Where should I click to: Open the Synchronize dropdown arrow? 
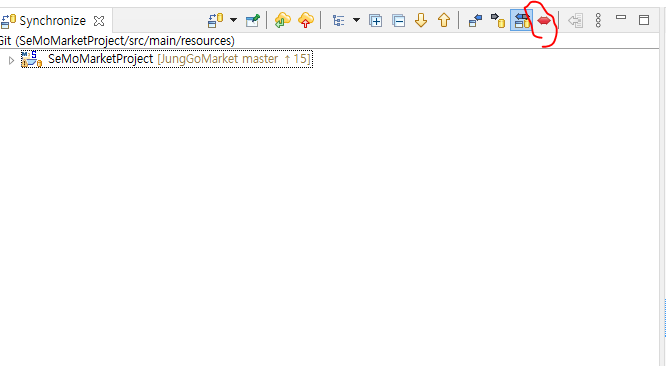tap(233, 20)
